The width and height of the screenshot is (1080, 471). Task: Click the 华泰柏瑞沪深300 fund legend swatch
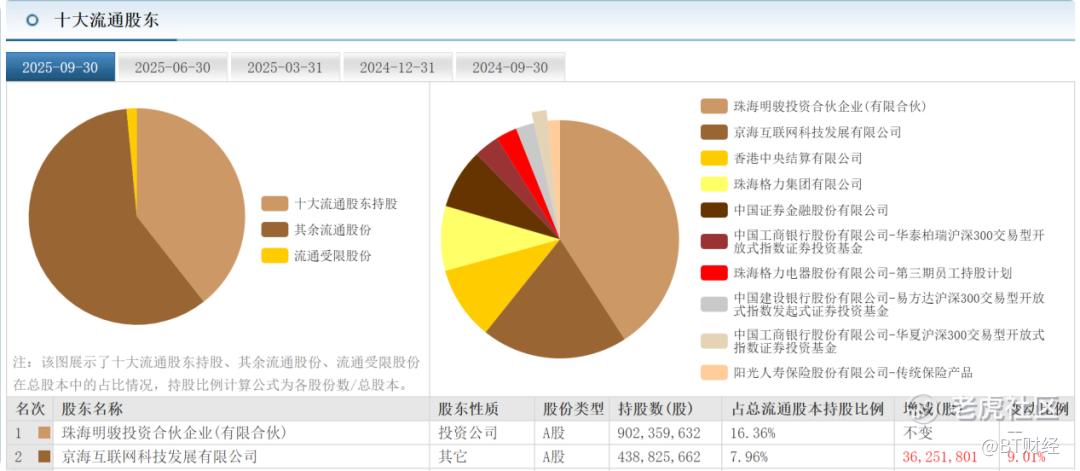pos(714,241)
